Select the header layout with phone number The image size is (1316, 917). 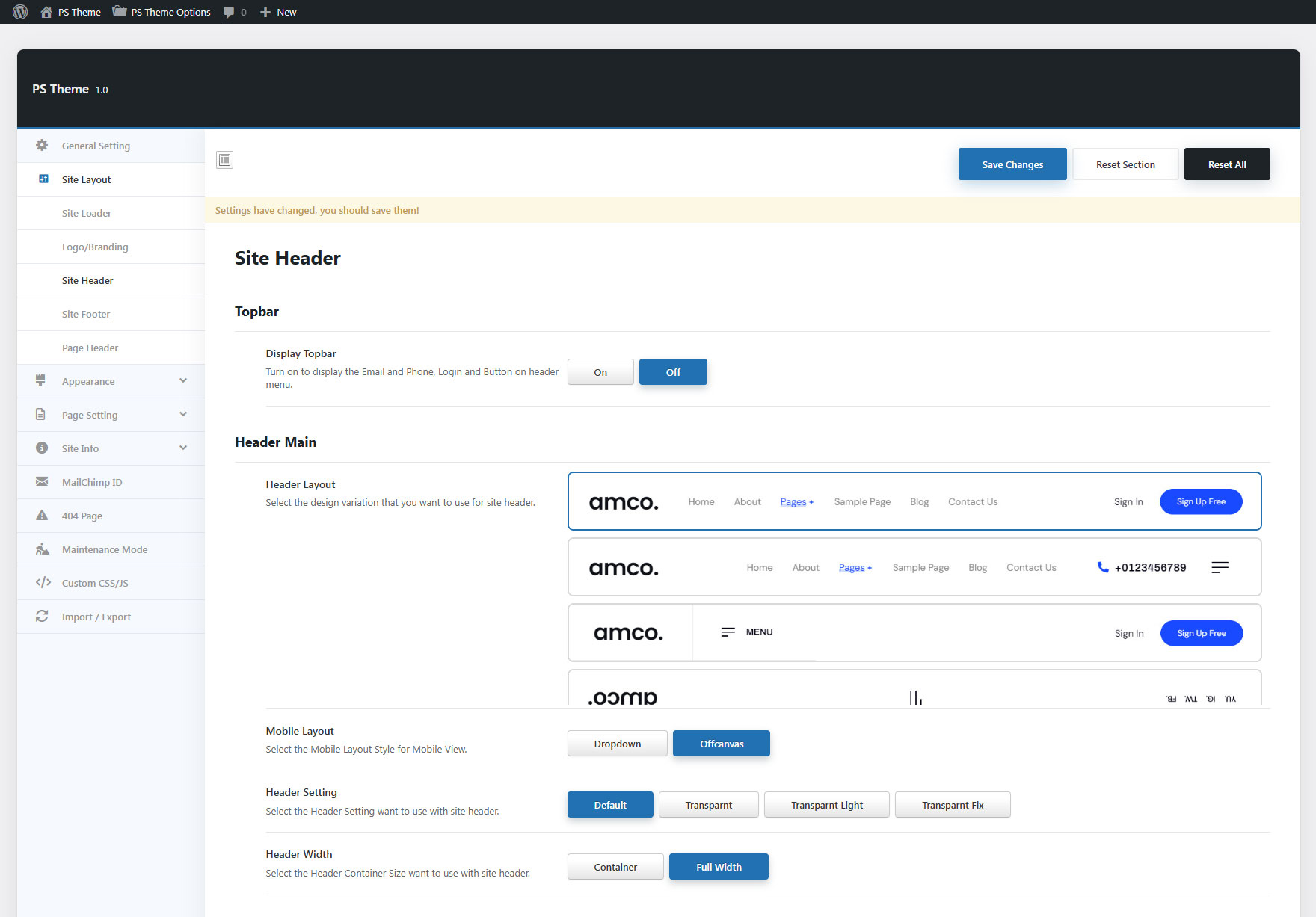coord(914,567)
